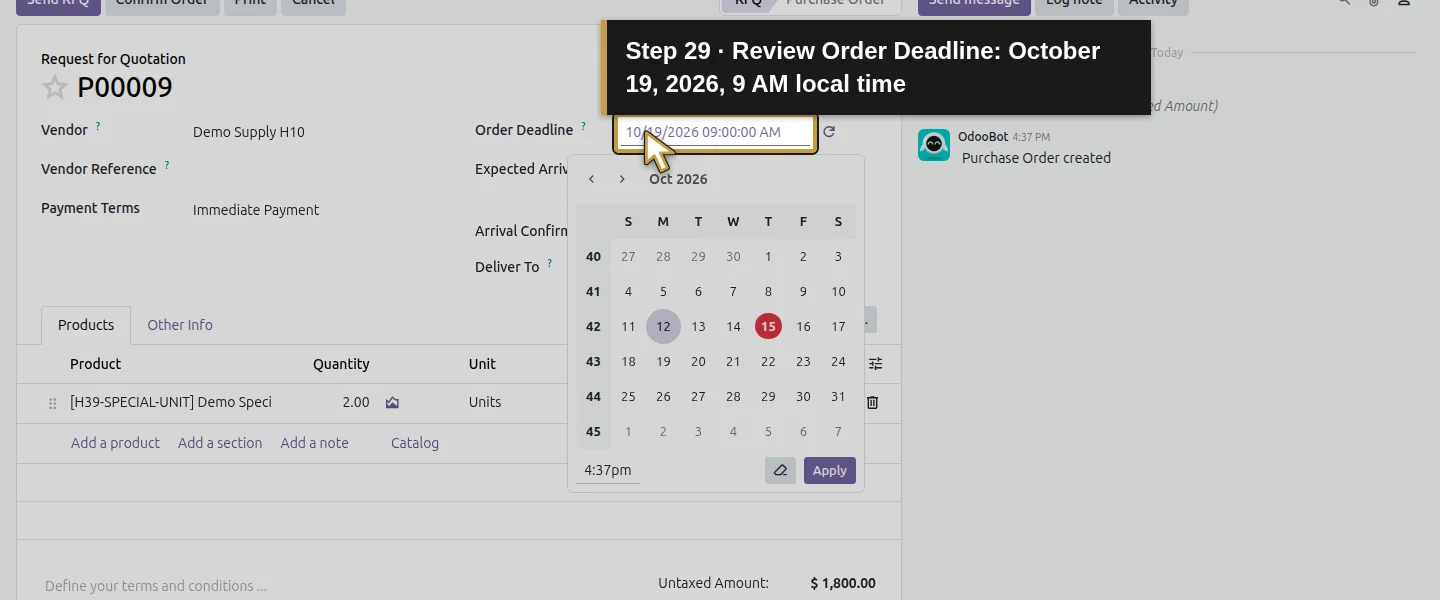
Task: Click the drag handle of the product line
Action: coord(53,403)
